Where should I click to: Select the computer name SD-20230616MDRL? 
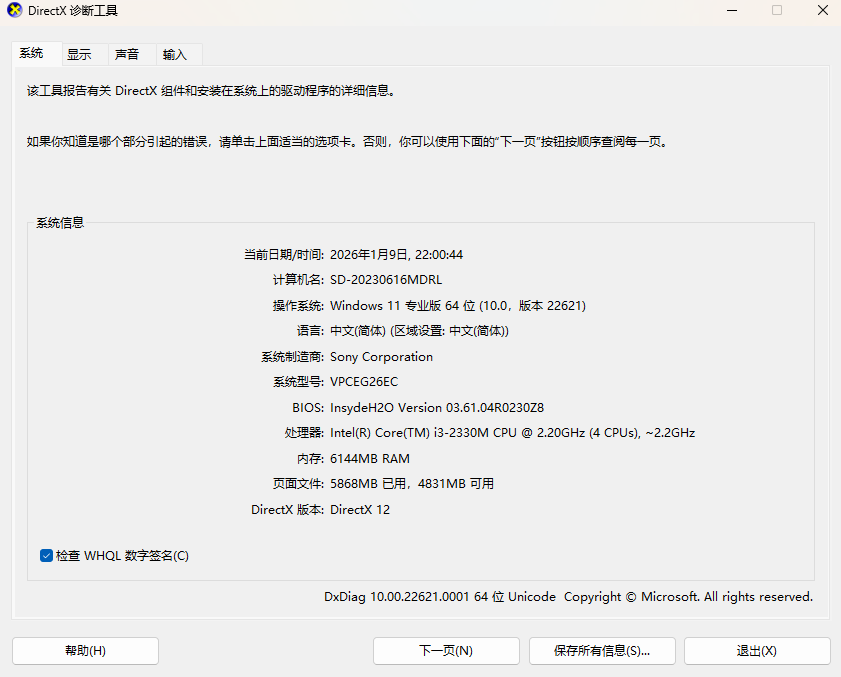[386, 280]
